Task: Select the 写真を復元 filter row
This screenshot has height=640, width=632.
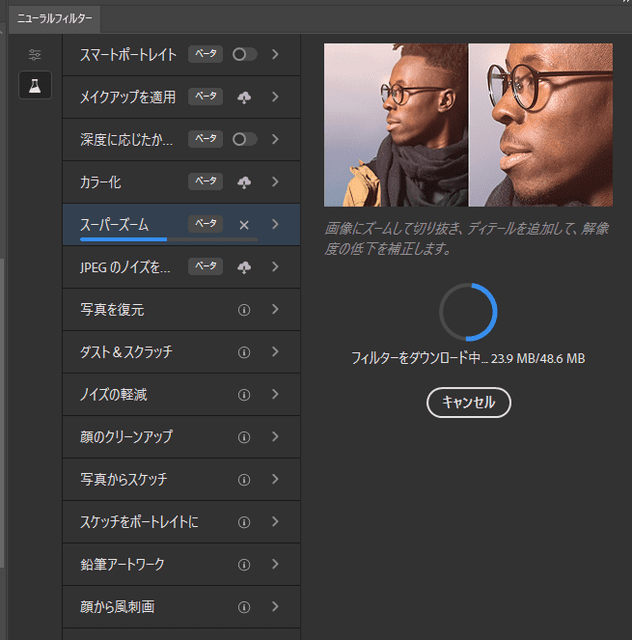Action: 181,309
